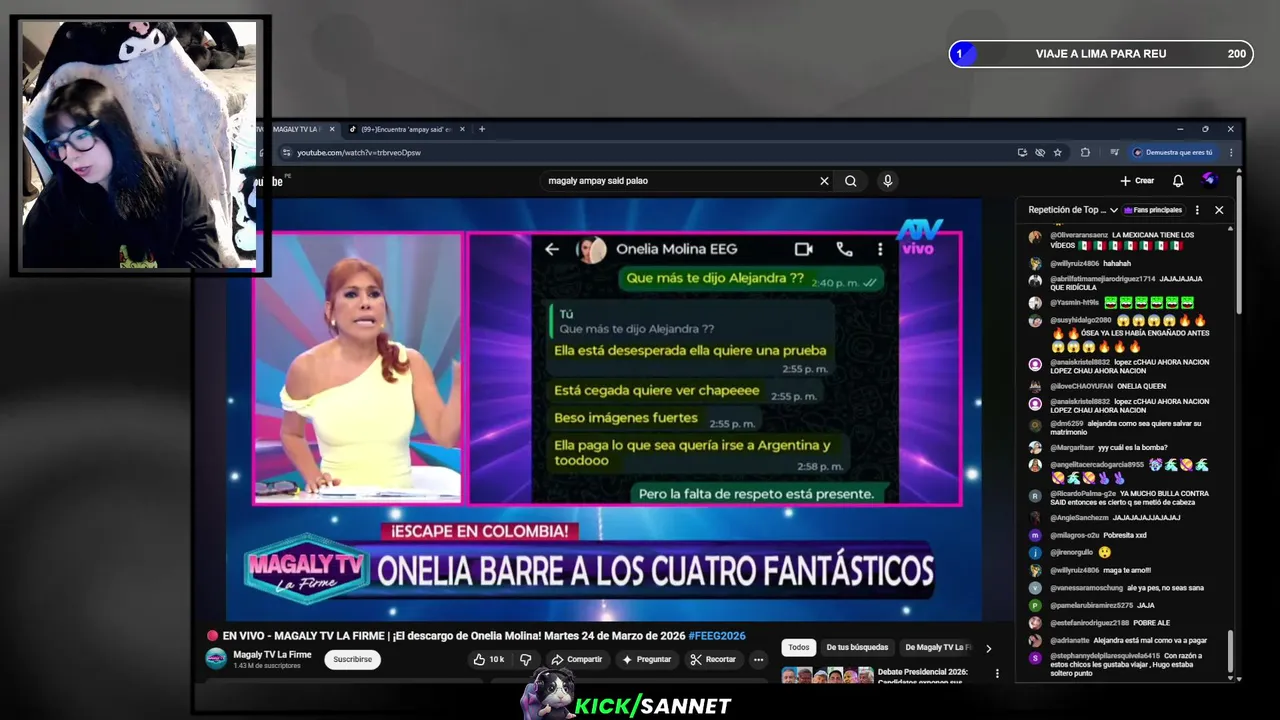Click chat user @RicardoPalma-g2e message

tap(1119, 498)
